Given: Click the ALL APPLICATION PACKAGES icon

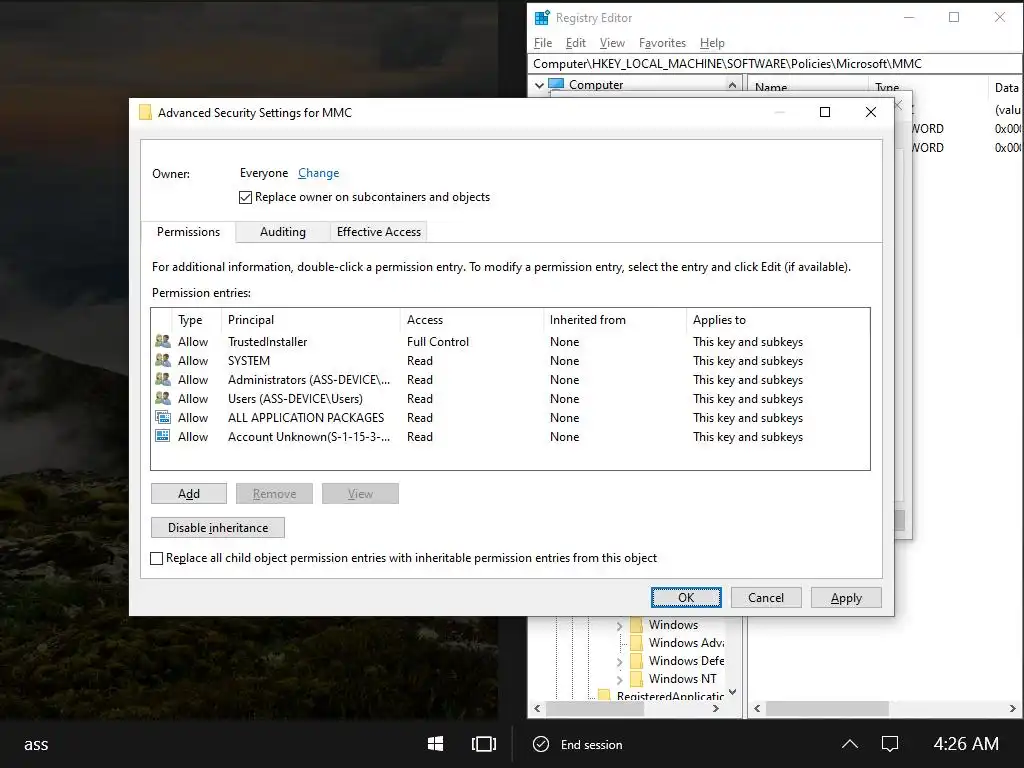Looking at the screenshot, I should tap(163, 417).
